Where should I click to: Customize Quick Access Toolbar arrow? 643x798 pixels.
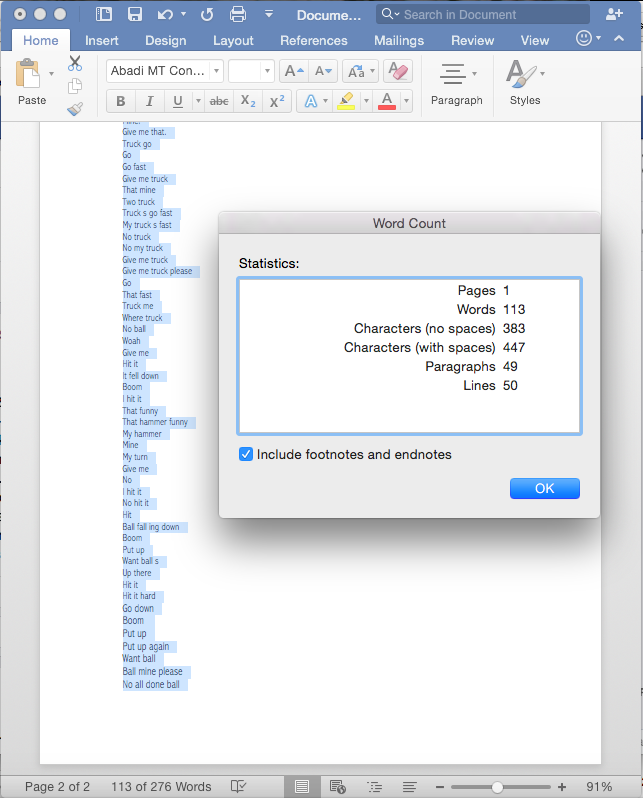269,14
